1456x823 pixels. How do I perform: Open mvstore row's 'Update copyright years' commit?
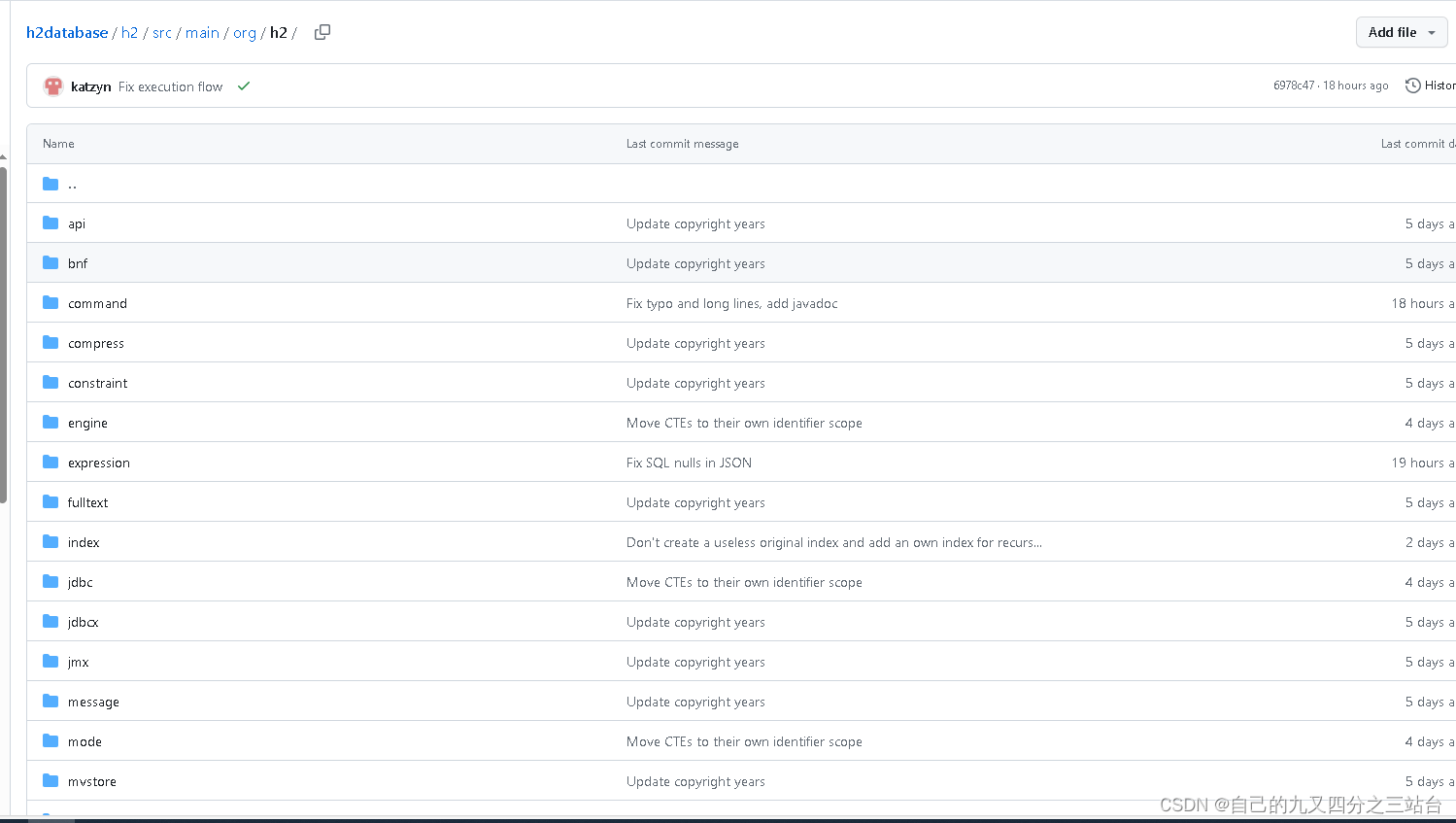[695, 781]
